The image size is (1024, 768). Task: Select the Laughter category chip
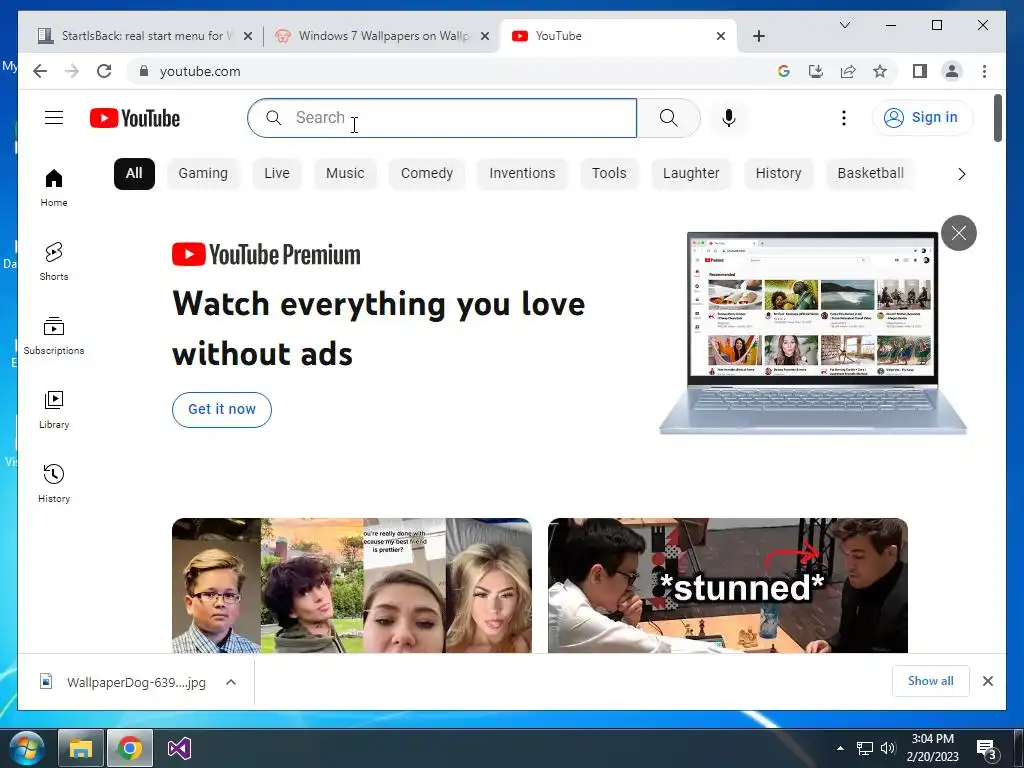click(691, 174)
